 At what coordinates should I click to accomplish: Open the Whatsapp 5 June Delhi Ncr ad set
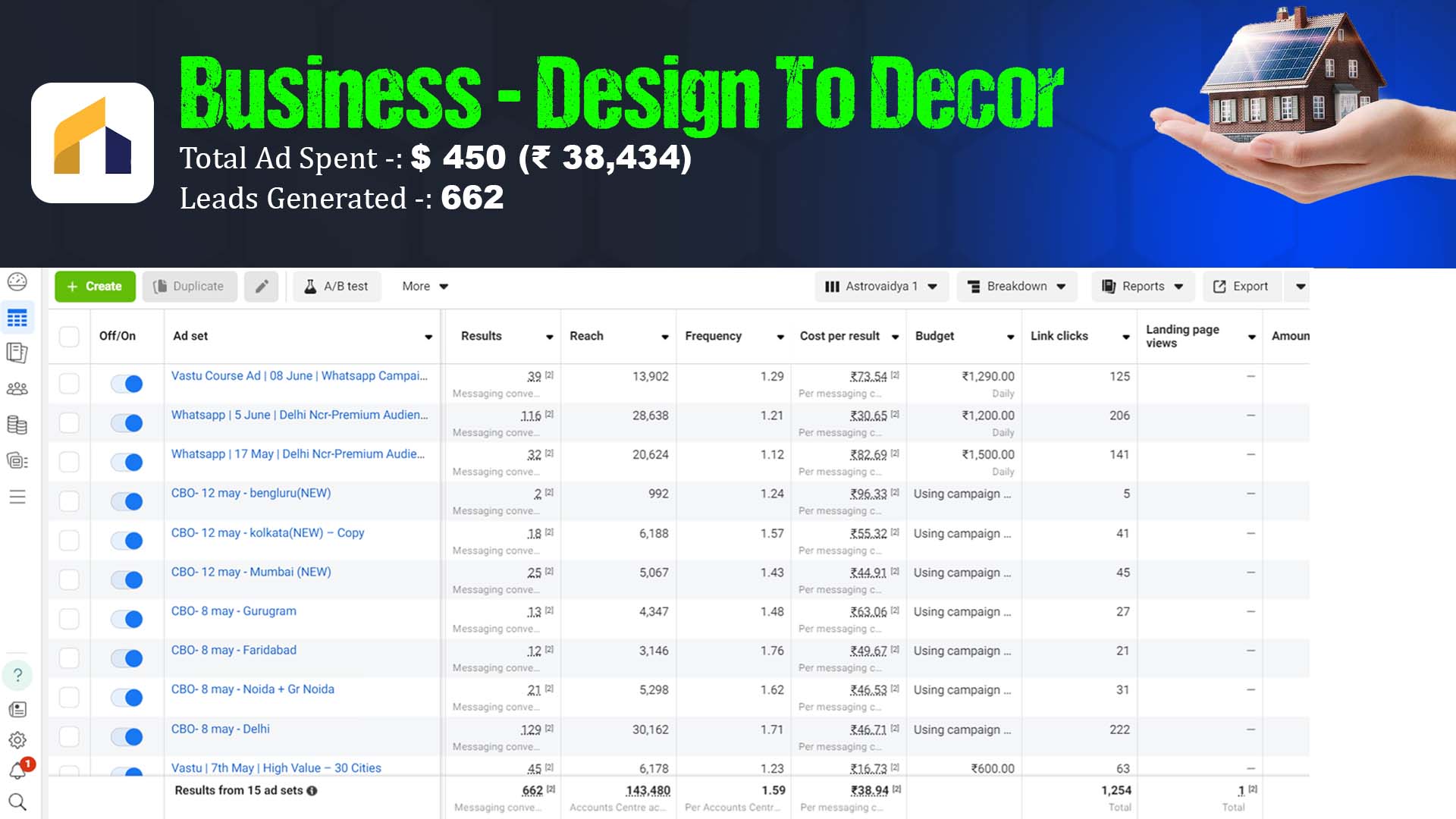click(300, 415)
